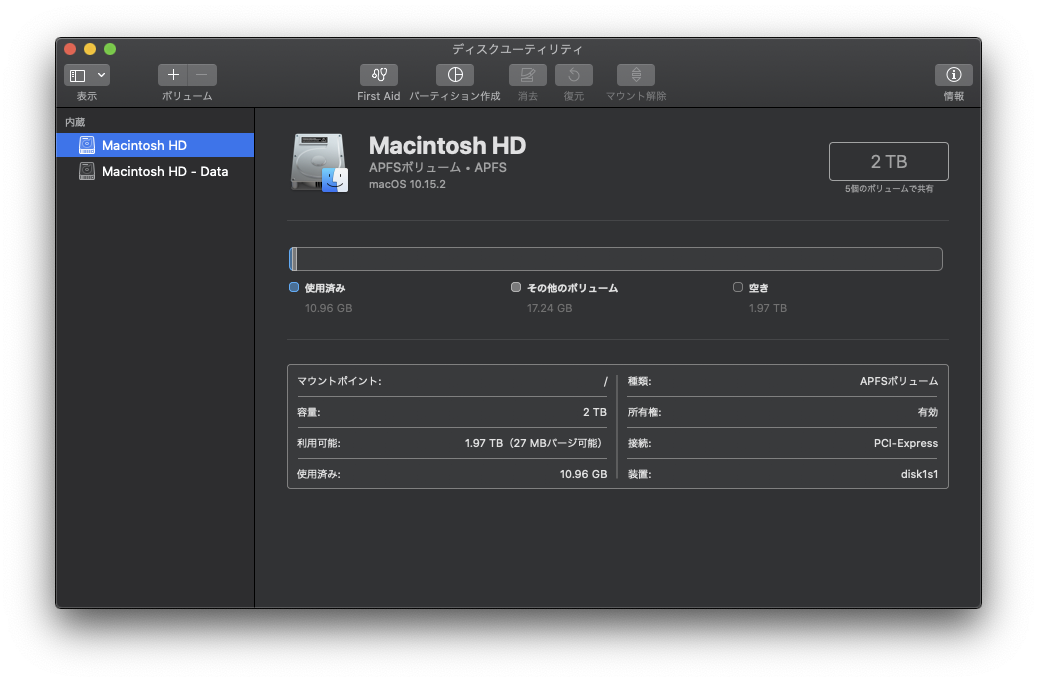Click the Free (空き) legend swatch
Screen dimensions: 1037x682
tap(738, 287)
